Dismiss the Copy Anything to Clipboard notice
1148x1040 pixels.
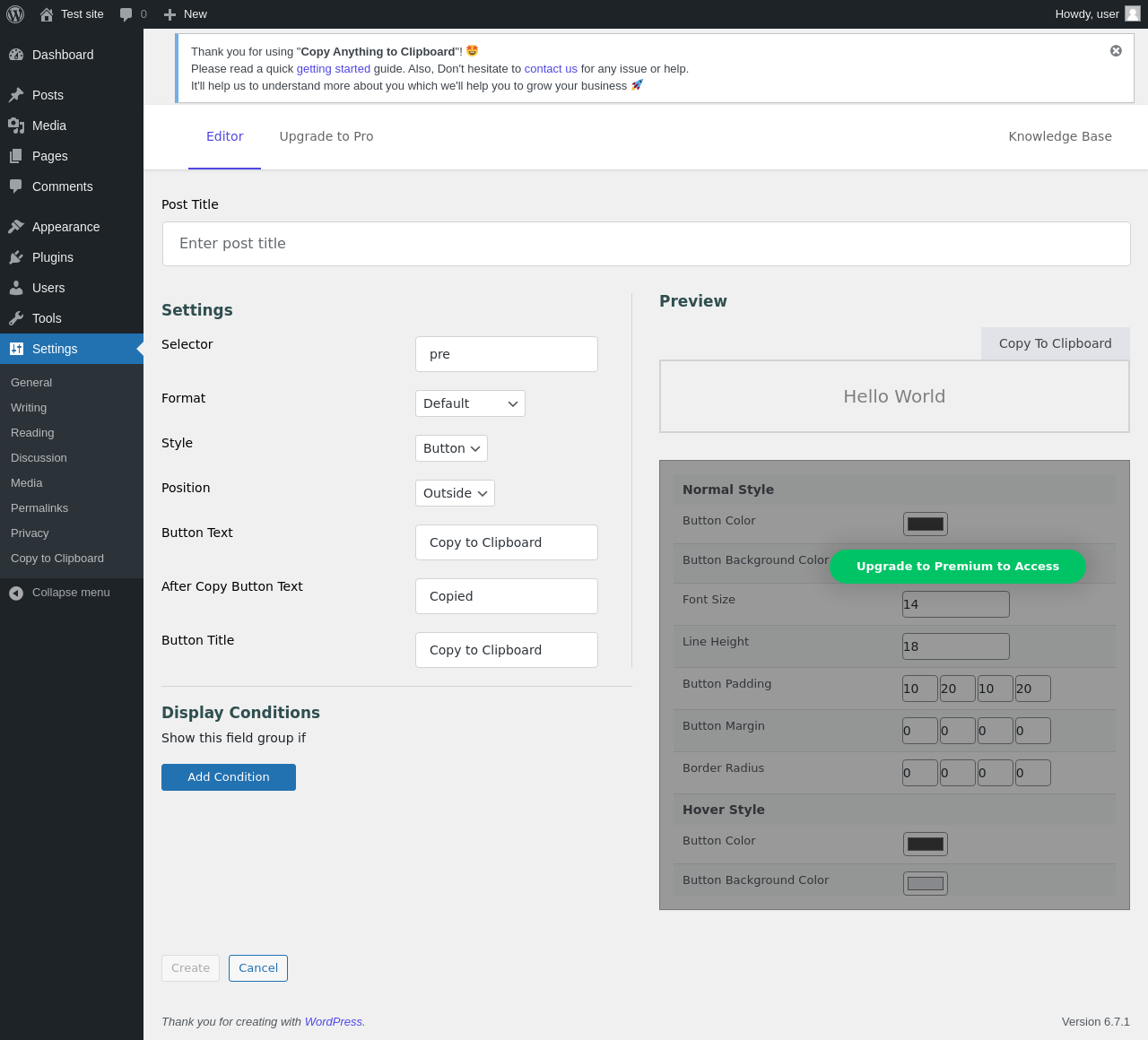pyautogui.click(x=1116, y=51)
